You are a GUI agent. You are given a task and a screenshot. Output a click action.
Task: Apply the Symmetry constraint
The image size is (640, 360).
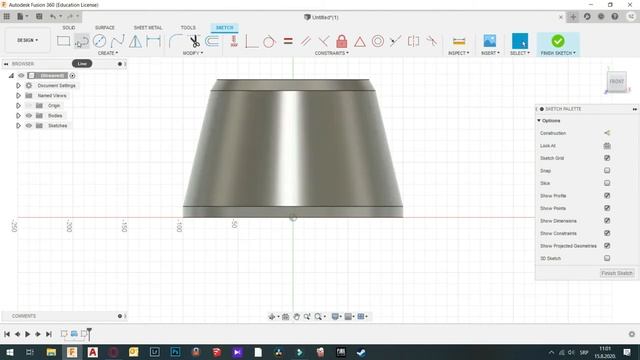pyautogui.click(x=413, y=41)
